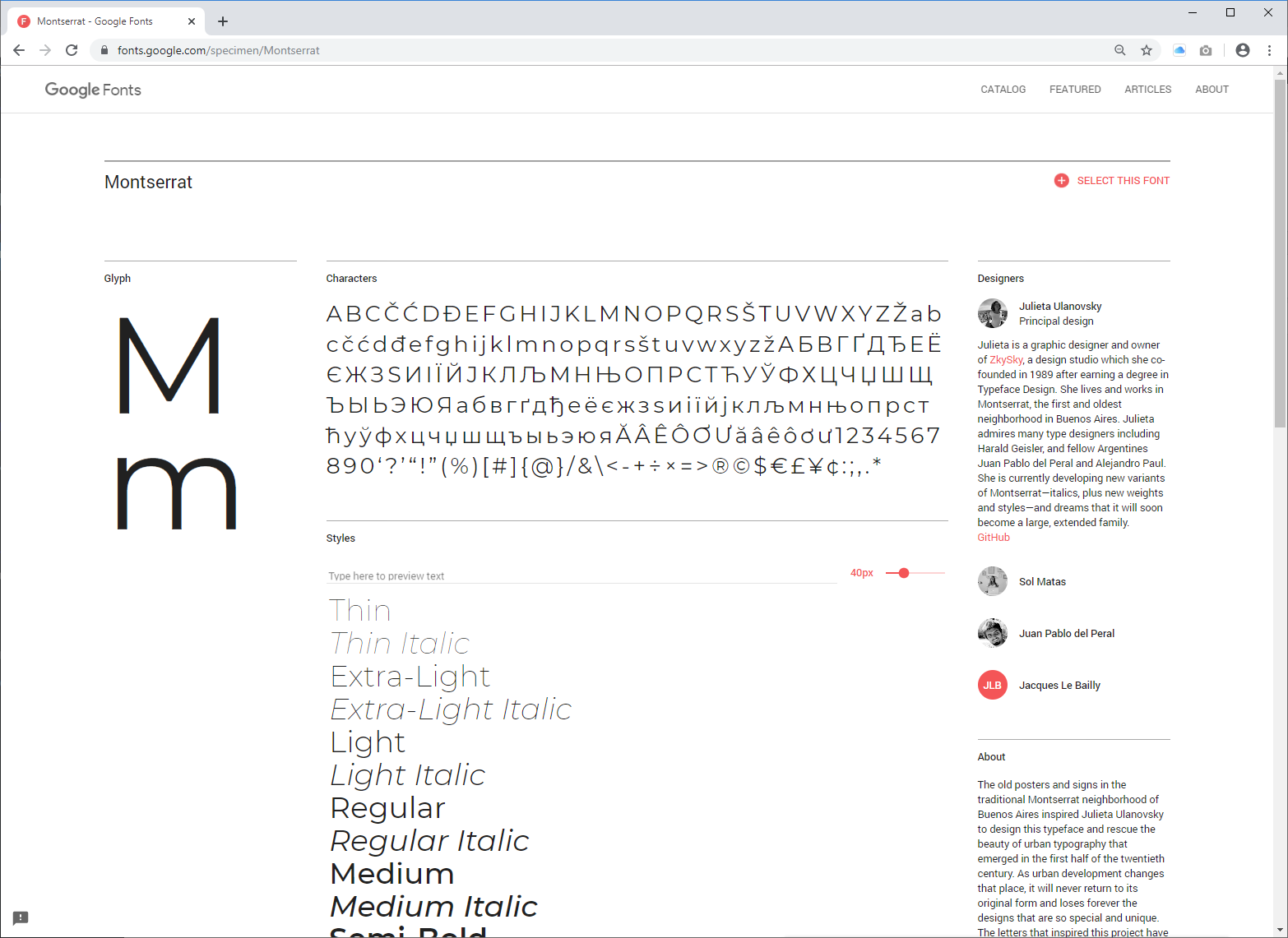Click the Glyph section heading
1288x938 pixels.
(x=118, y=279)
